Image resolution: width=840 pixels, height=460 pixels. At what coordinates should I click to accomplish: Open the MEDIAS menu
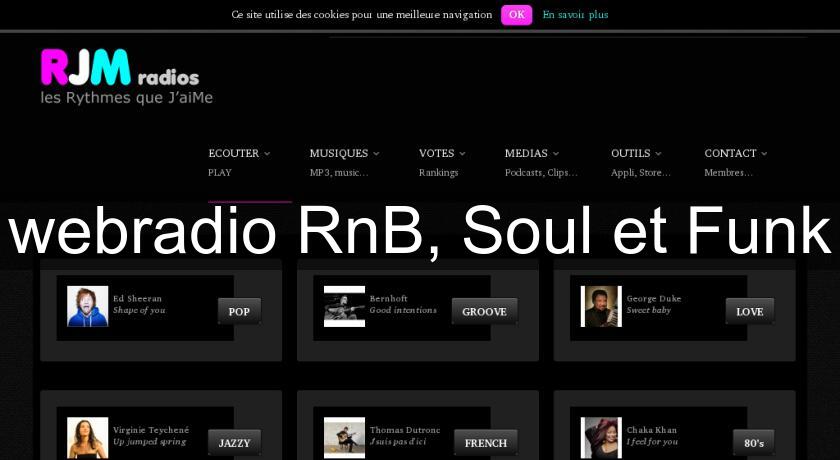click(x=526, y=153)
